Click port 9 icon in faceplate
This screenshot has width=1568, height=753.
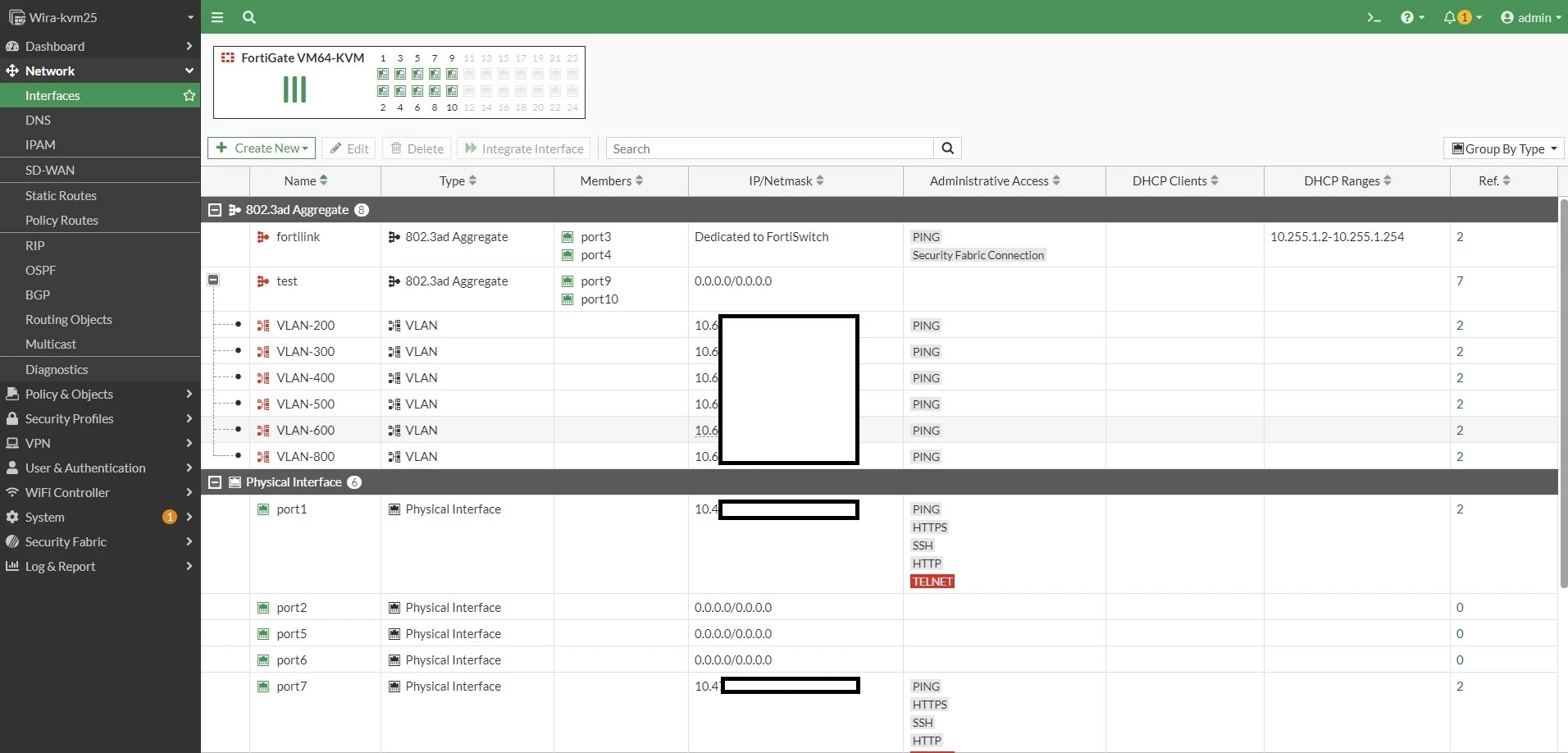tap(452, 74)
